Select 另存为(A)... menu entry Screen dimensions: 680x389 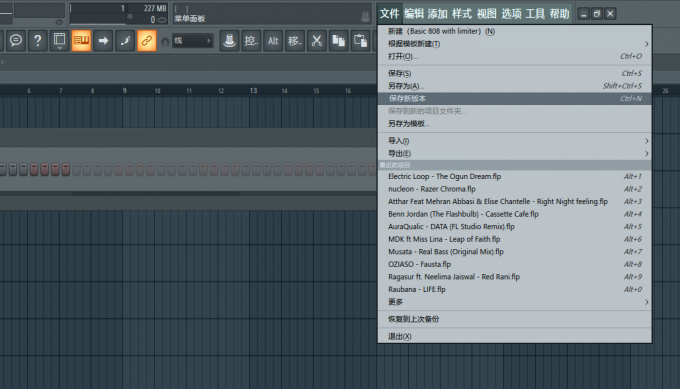click(514, 86)
